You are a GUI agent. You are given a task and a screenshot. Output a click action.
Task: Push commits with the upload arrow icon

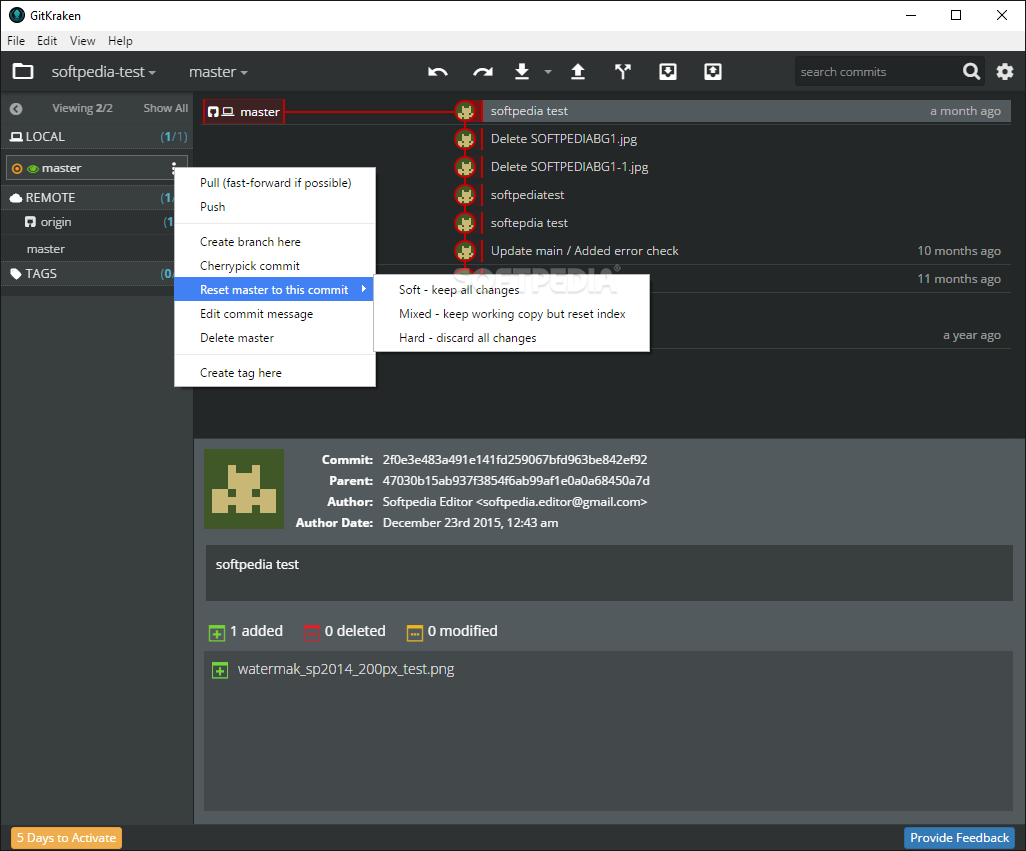(578, 71)
